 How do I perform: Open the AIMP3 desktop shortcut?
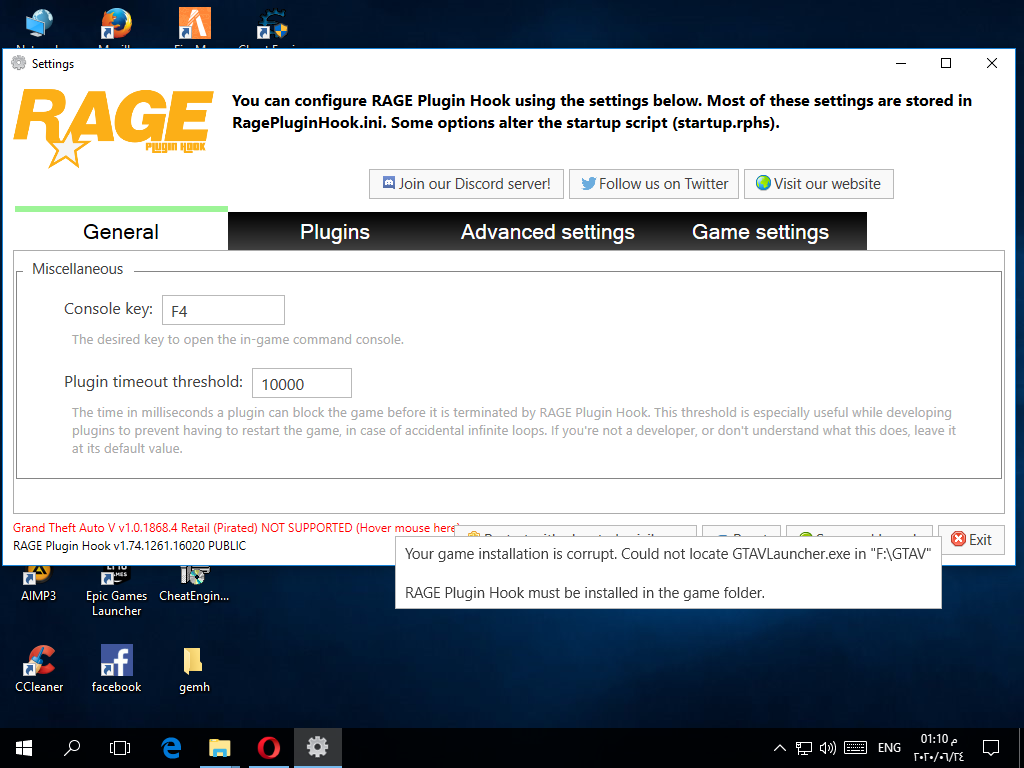click(38, 583)
